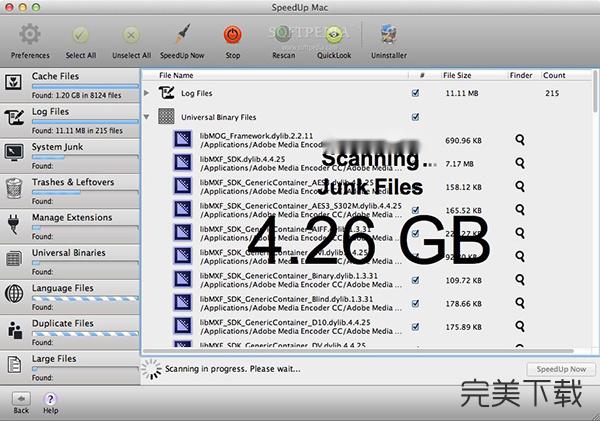Show the 158.12 KB file in Finder

point(520,187)
